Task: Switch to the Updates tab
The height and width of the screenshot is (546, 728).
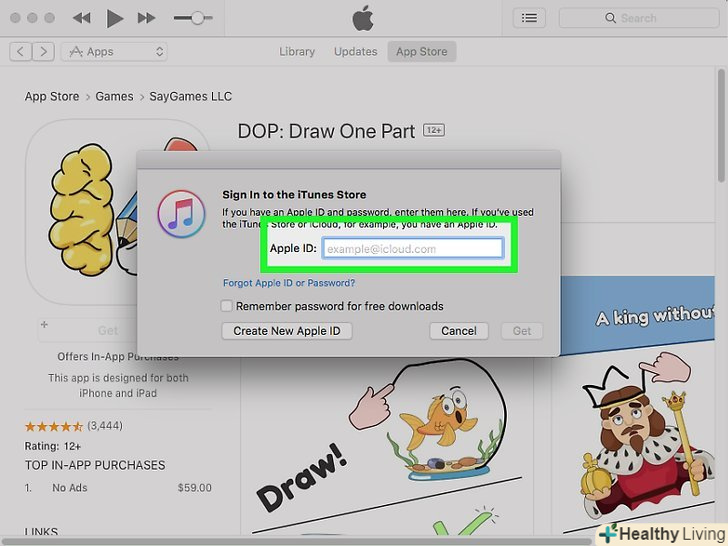Action: pos(356,52)
